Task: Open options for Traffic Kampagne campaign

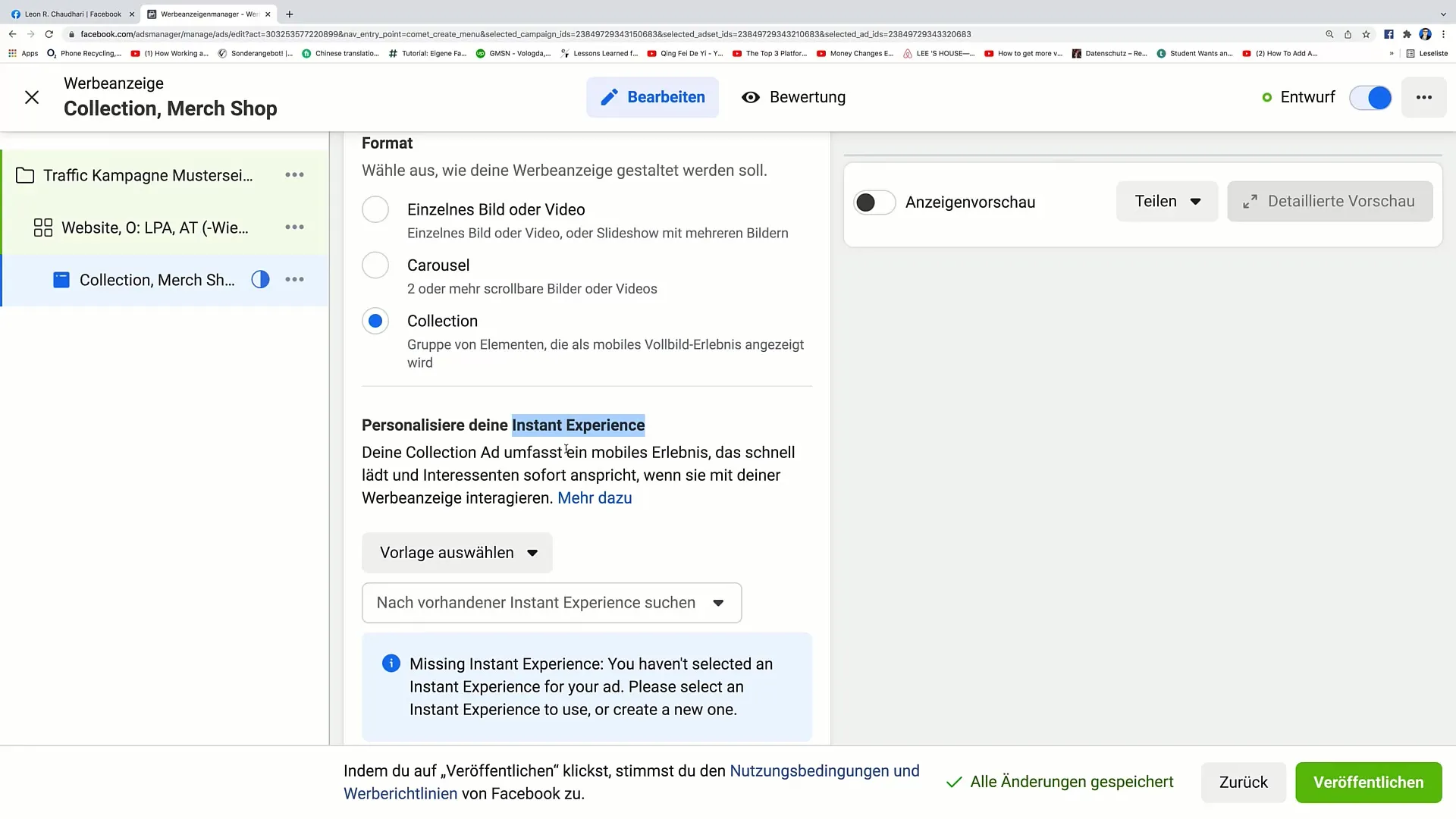Action: [x=294, y=175]
